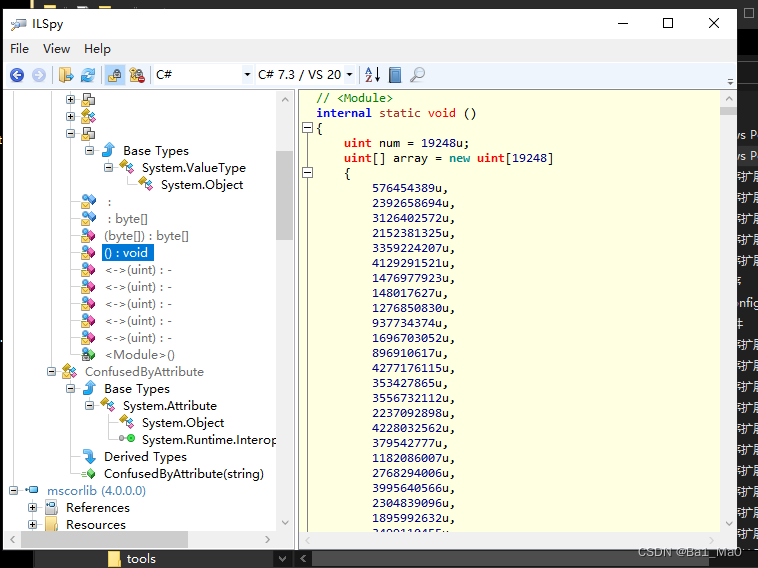The width and height of the screenshot is (758, 568).
Task: Select the '(byte[]) : byte[]' method
Action: pos(146,236)
